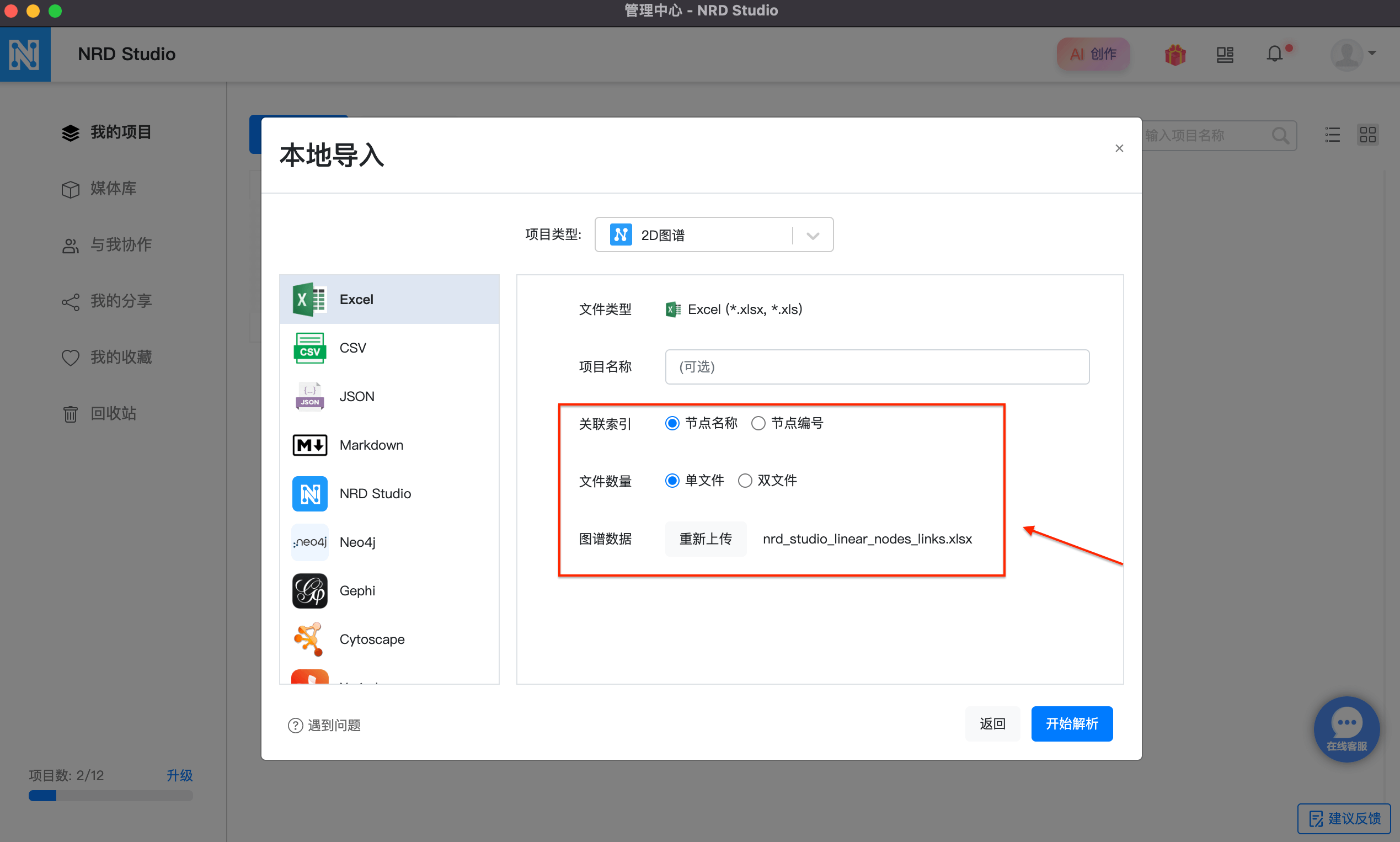Viewport: 1400px width, 842px height.
Task: Open the online customer service chat
Action: (1346, 728)
